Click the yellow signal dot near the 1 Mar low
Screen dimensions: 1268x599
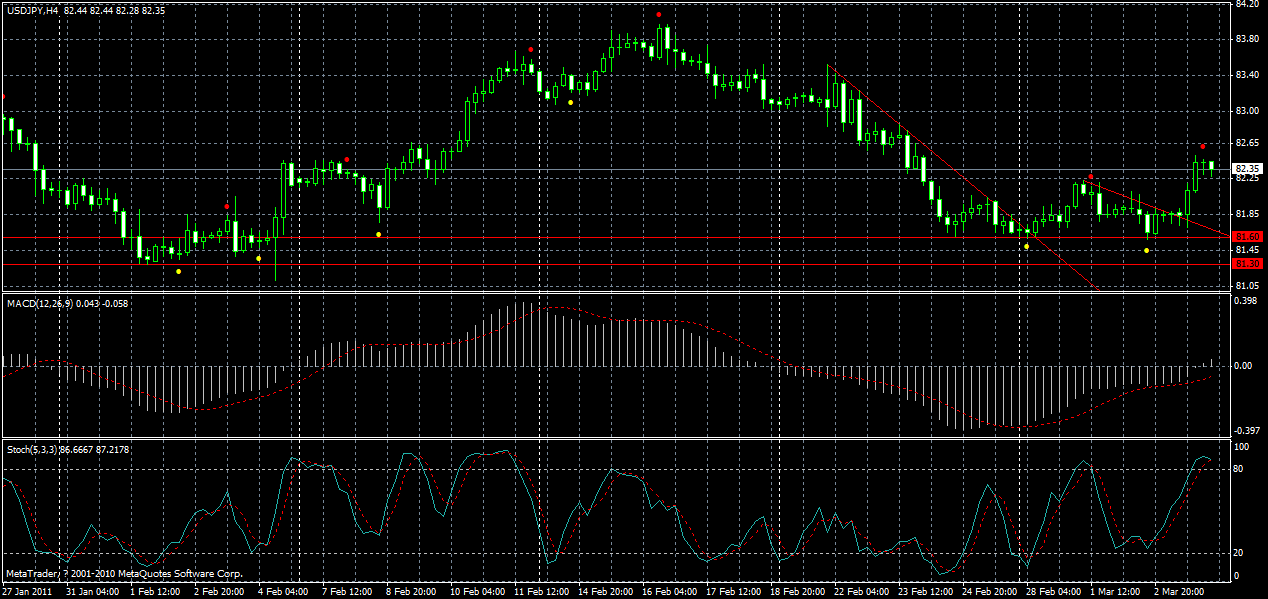tap(1146, 250)
